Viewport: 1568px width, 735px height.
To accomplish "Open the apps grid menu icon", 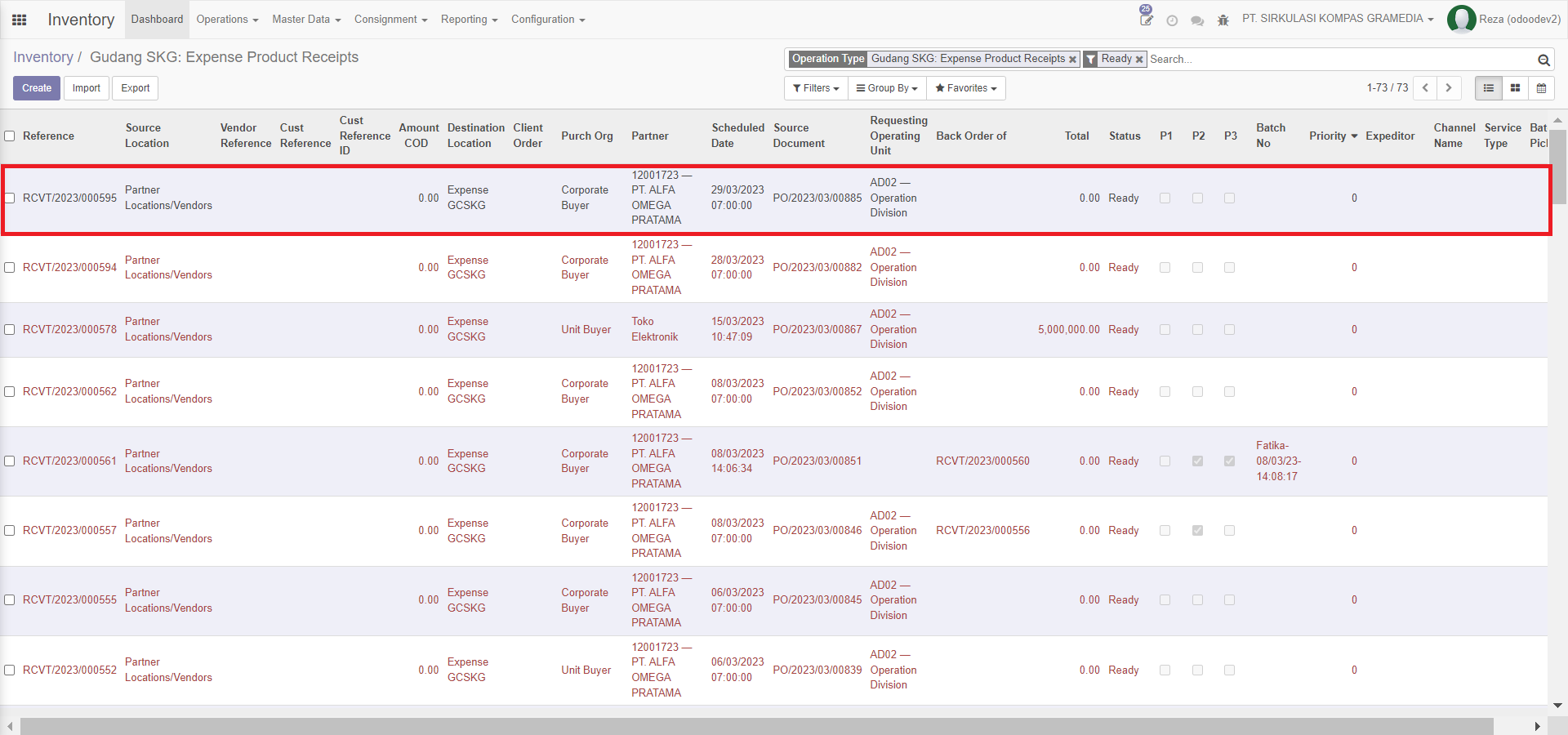I will pyautogui.click(x=20, y=20).
